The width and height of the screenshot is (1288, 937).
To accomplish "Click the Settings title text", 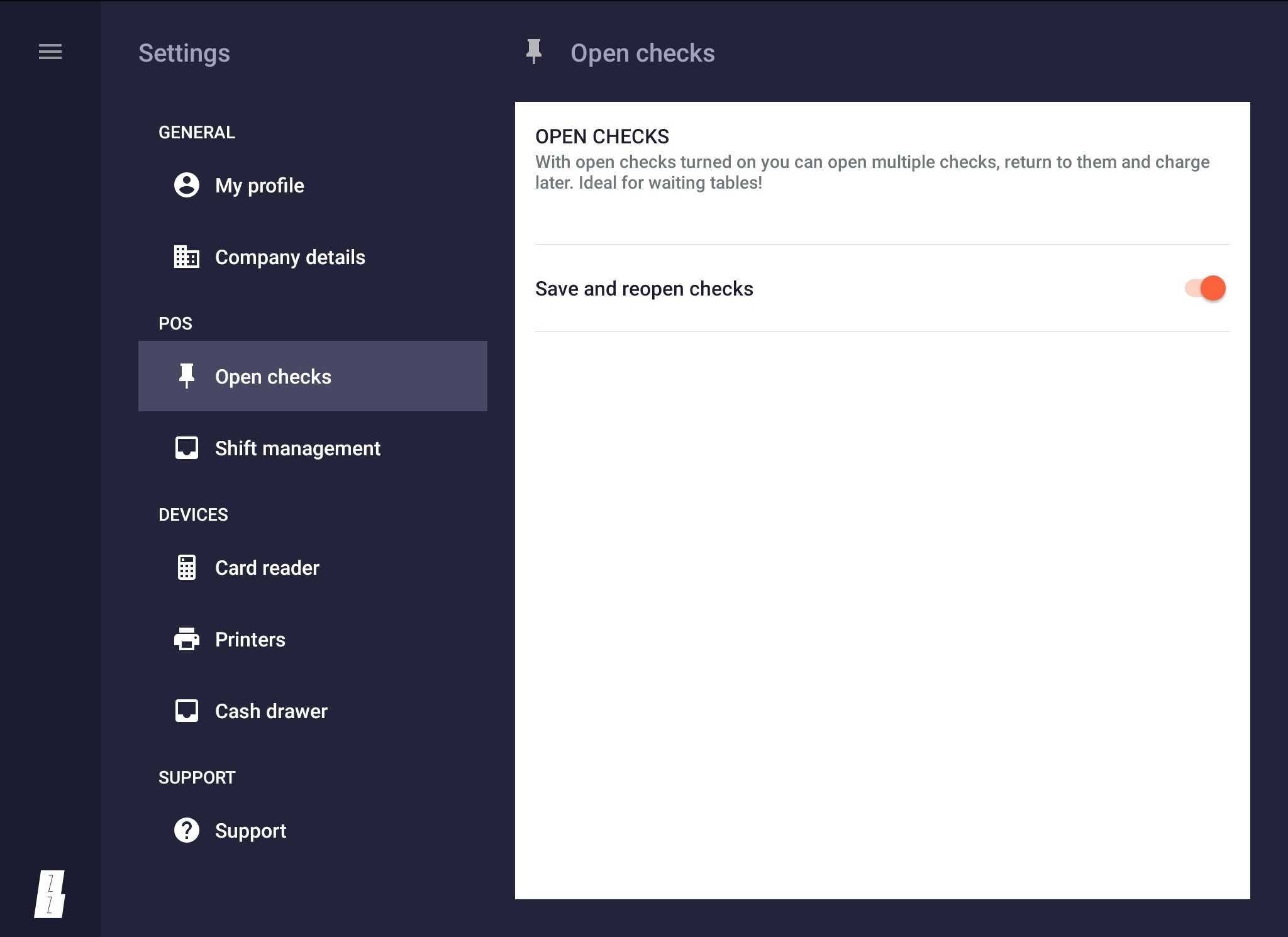I will tap(184, 53).
